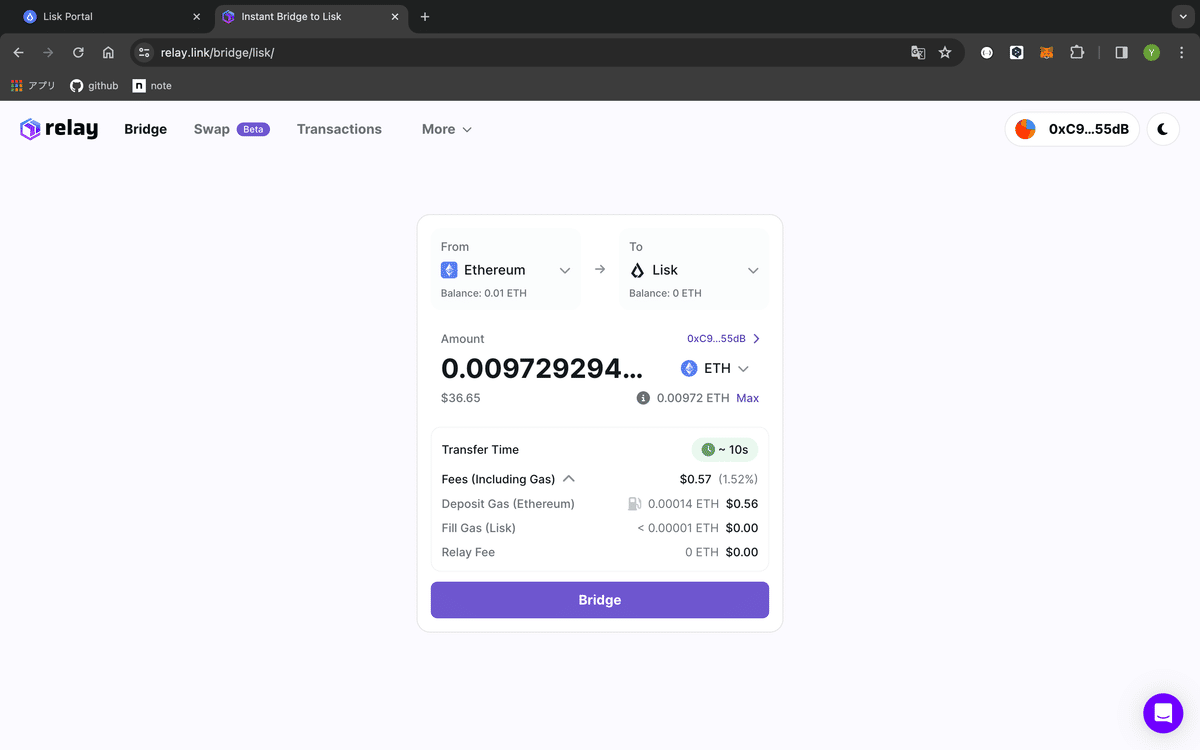This screenshot has height=750, width=1200.
Task: Reload the page
Action: pyautogui.click(x=78, y=52)
